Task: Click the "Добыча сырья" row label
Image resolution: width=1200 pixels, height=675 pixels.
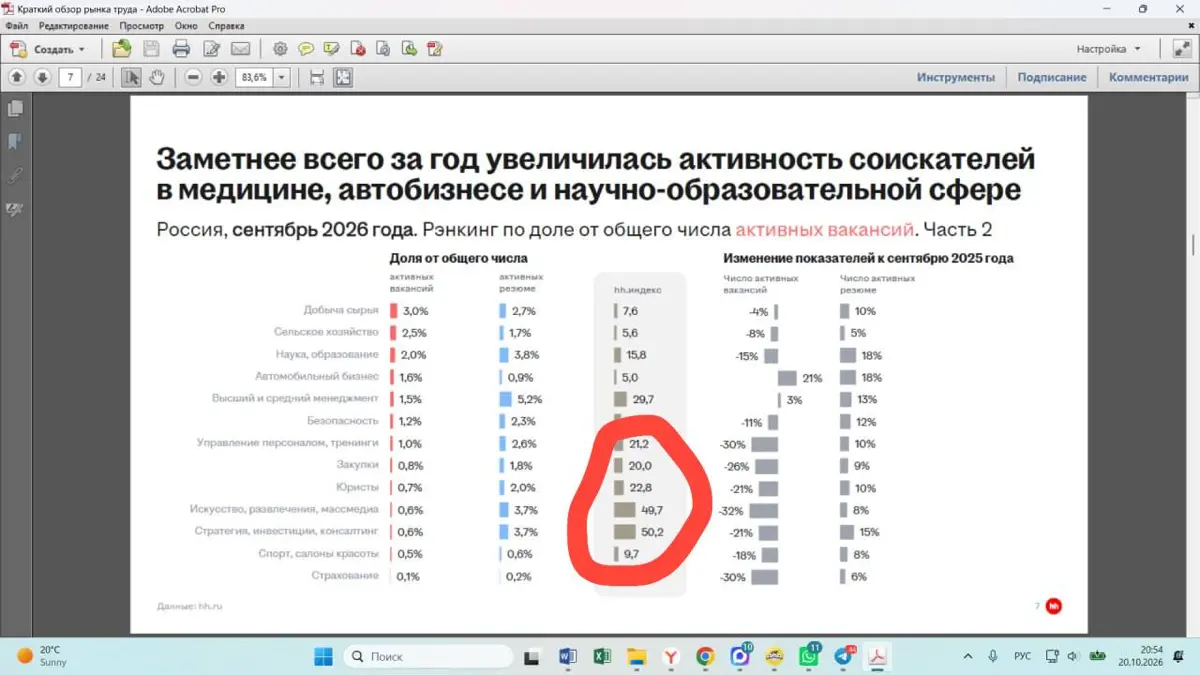Action: (x=341, y=311)
